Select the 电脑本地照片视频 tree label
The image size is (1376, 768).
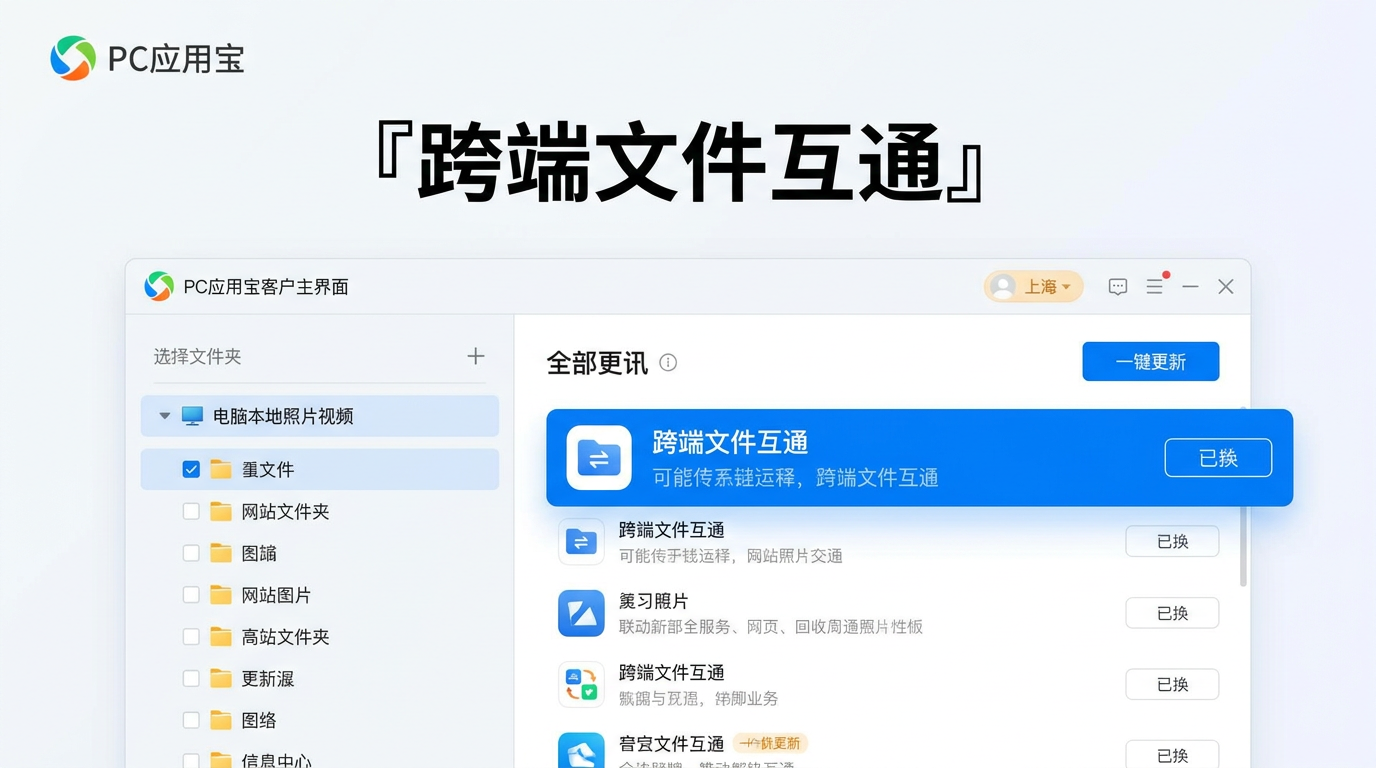[x=283, y=416]
